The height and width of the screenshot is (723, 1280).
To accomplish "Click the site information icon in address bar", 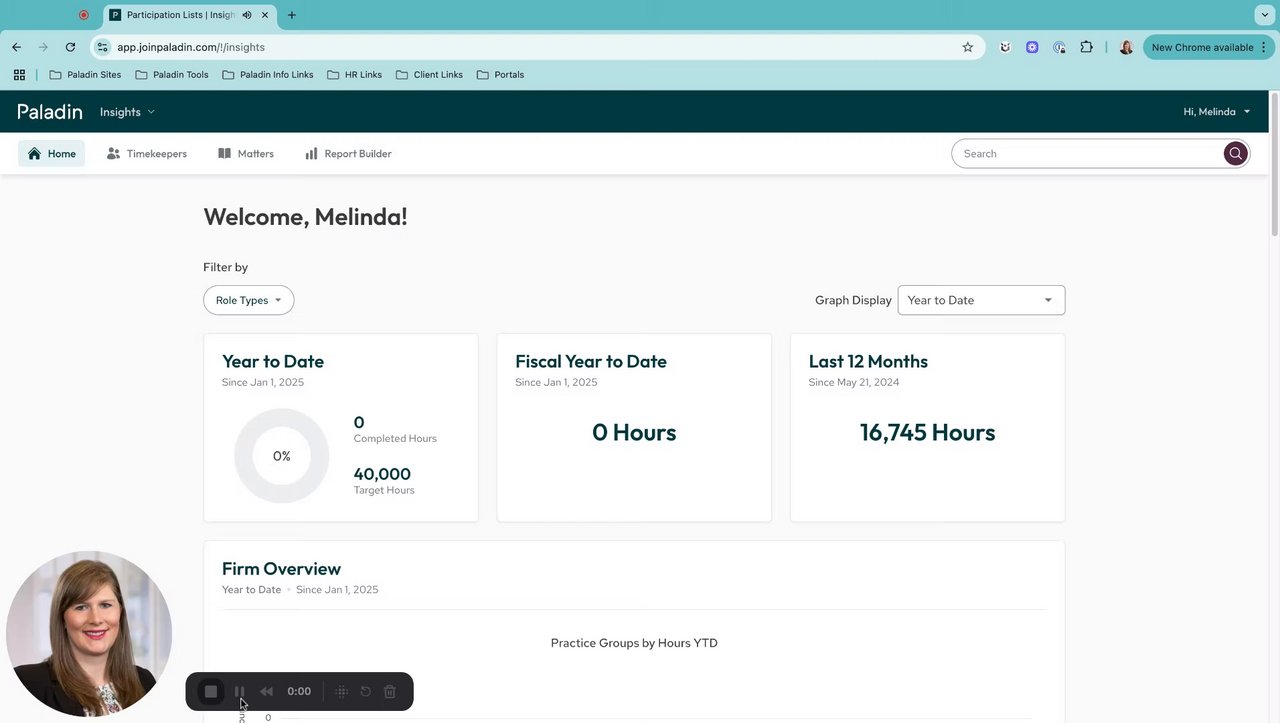I will [102, 47].
